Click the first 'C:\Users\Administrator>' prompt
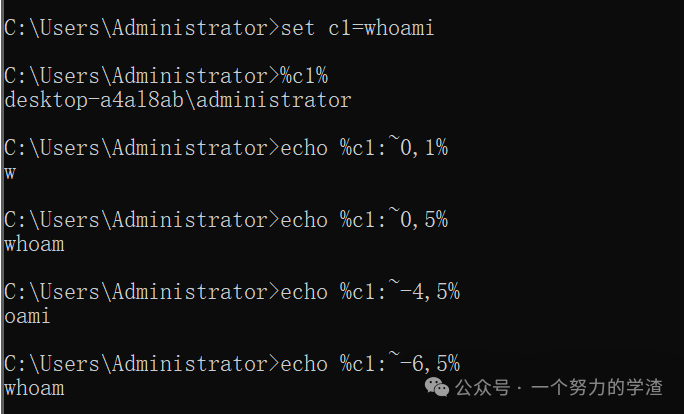 (x=142, y=28)
